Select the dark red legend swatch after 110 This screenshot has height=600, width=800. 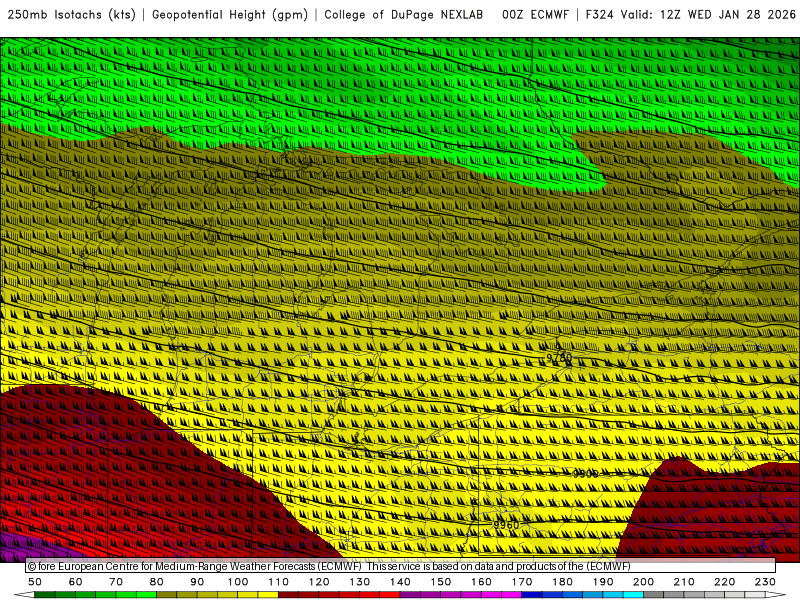click(x=289, y=595)
